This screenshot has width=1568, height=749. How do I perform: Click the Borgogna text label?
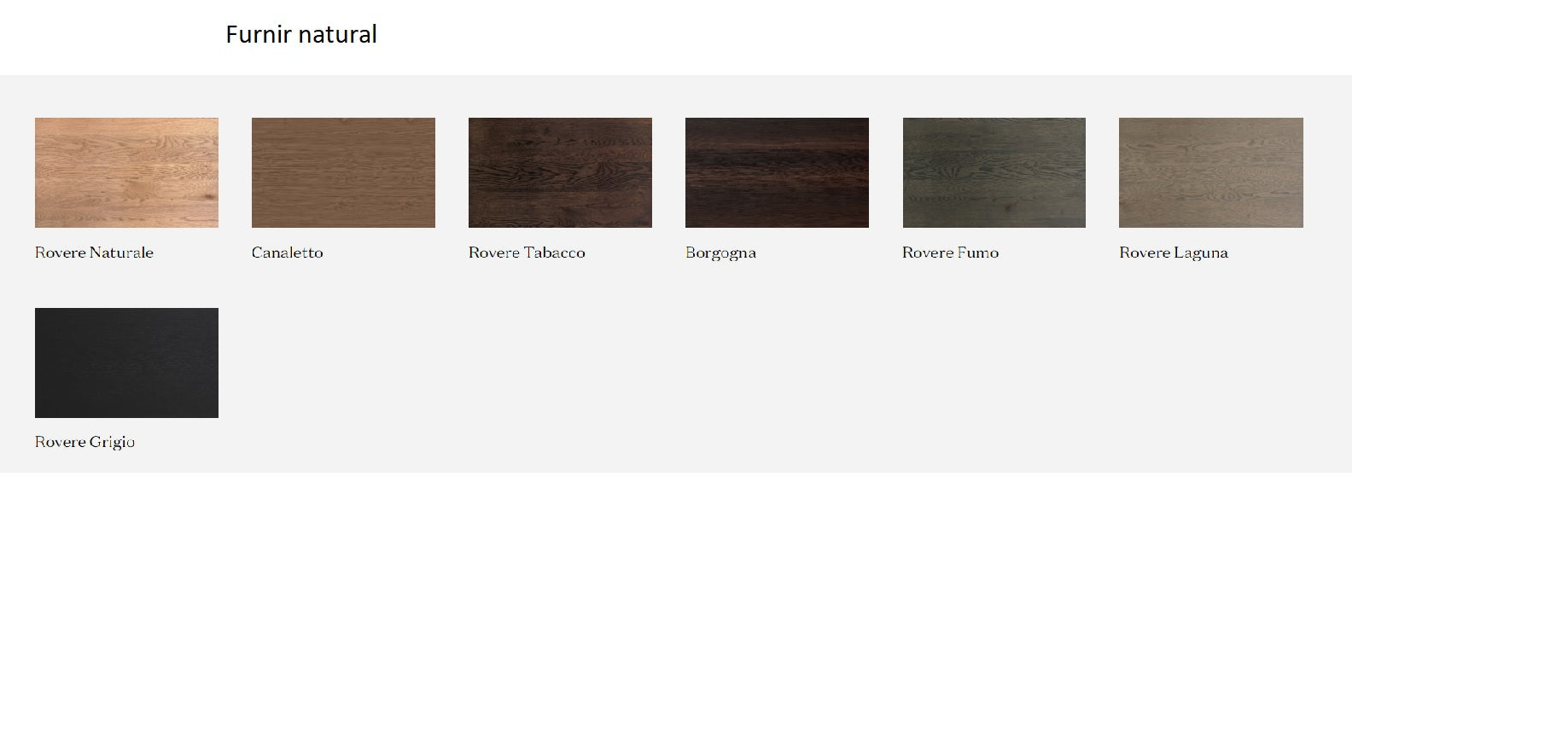720,253
